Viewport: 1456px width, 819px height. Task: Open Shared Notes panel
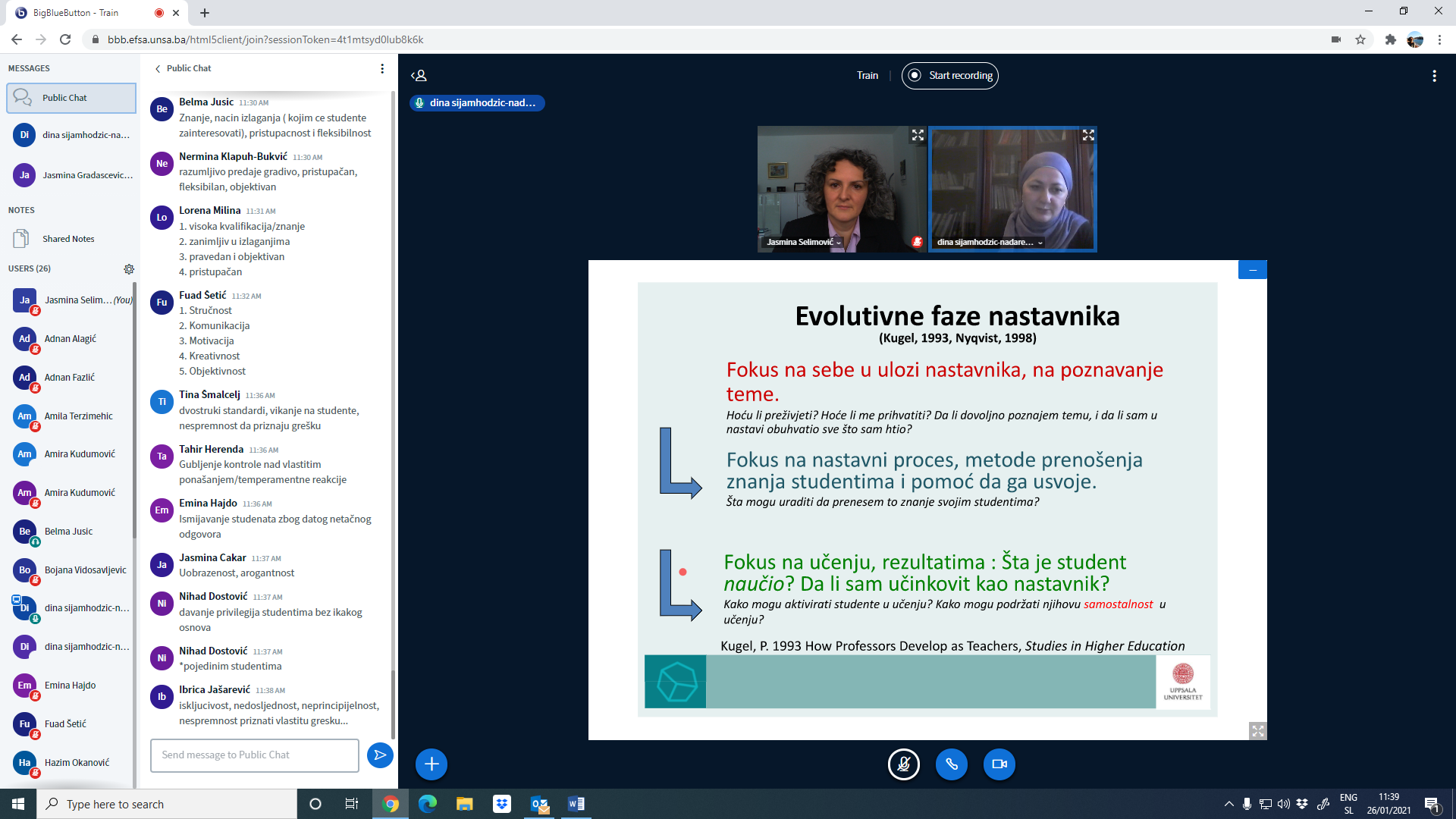(68, 239)
